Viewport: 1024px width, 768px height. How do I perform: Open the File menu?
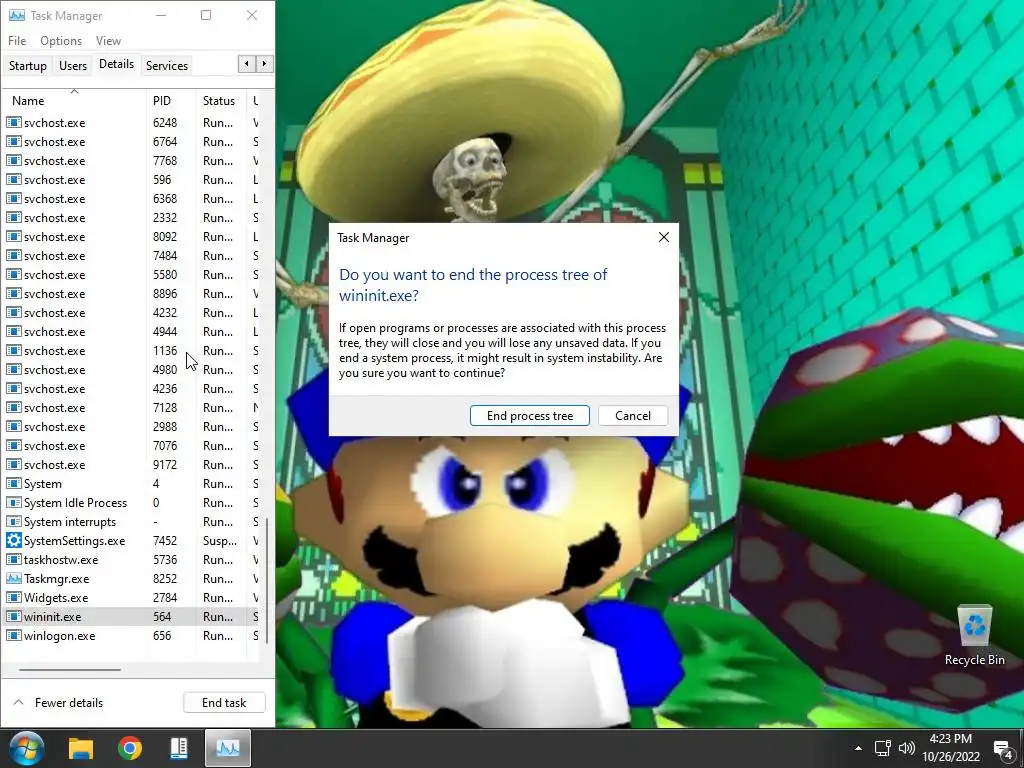(17, 40)
